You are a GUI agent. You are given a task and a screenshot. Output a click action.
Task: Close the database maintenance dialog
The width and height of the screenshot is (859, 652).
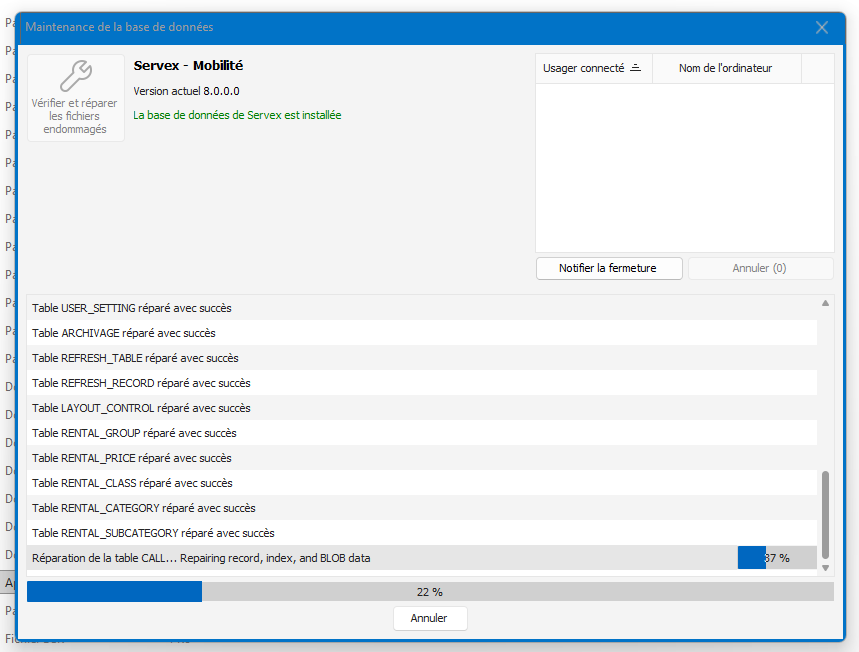pyautogui.click(x=822, y=28)
